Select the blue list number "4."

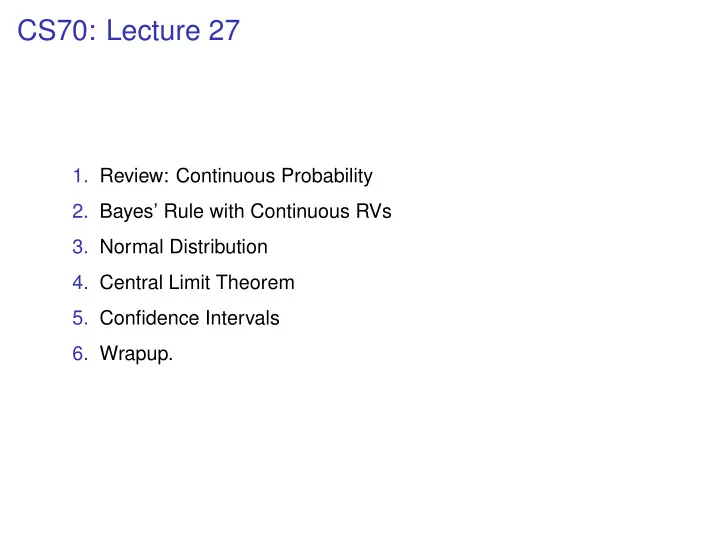click(80, 282)
